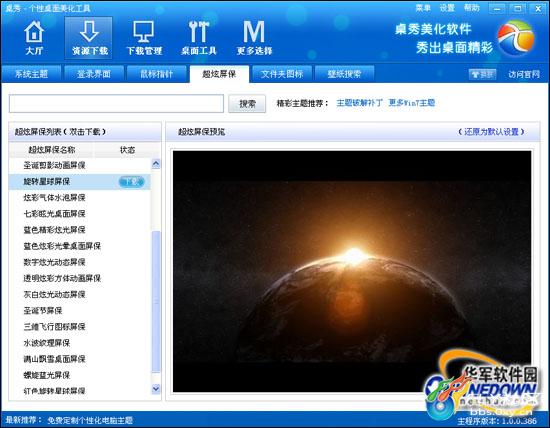550x428 pixels.
Task: Select 水波纹理屏保 in the list
Action: click(x=80, y=343)
